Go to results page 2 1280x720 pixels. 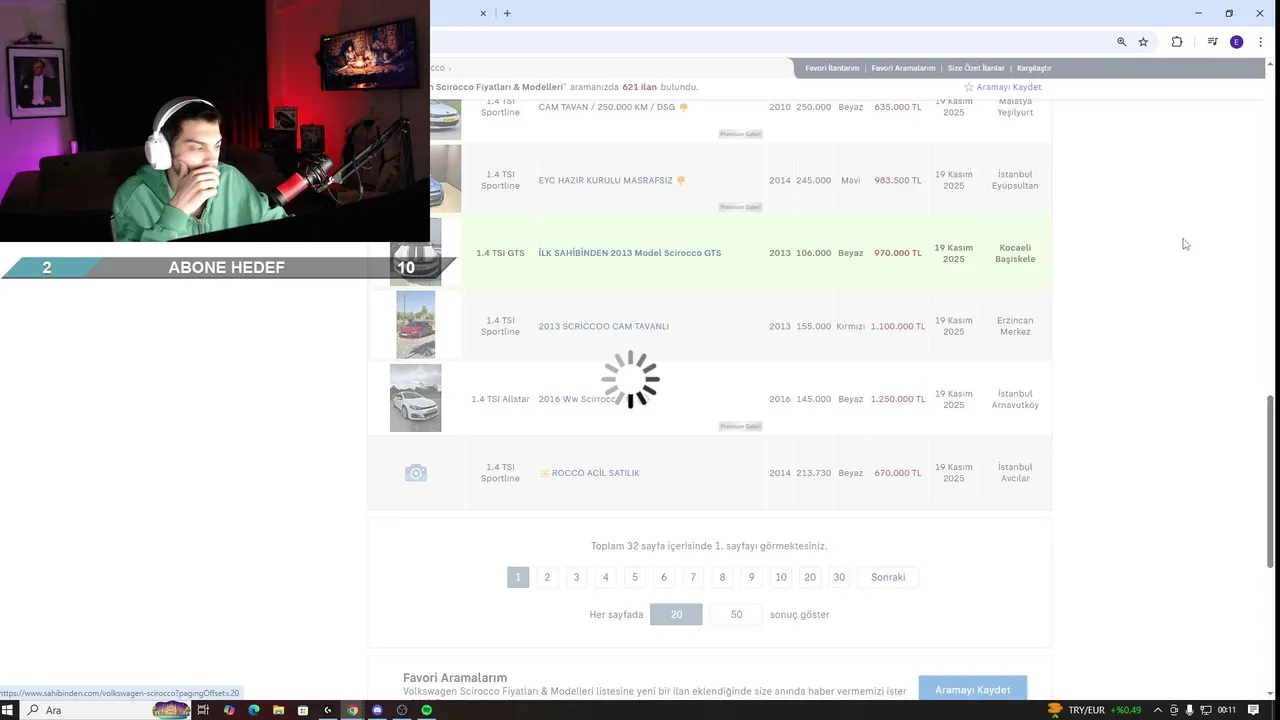tap(547, 577)
